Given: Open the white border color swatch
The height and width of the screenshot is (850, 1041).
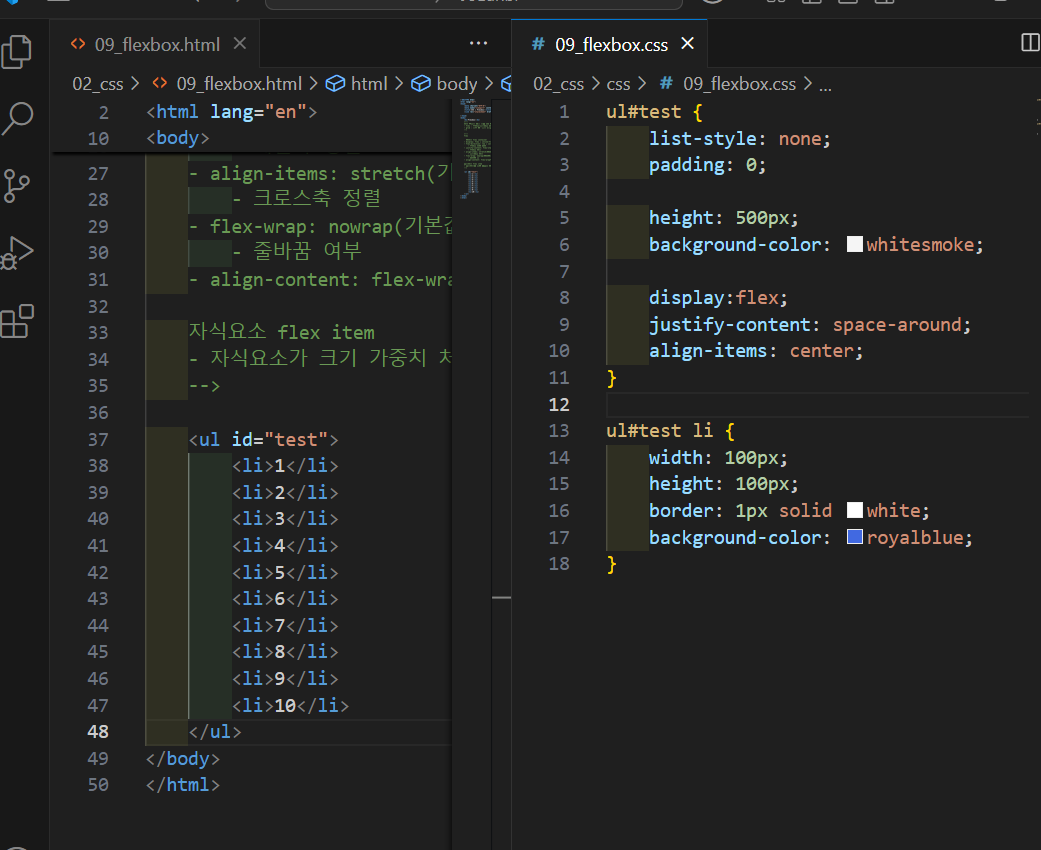Looking at the screenshot, I should click(854, 510).
